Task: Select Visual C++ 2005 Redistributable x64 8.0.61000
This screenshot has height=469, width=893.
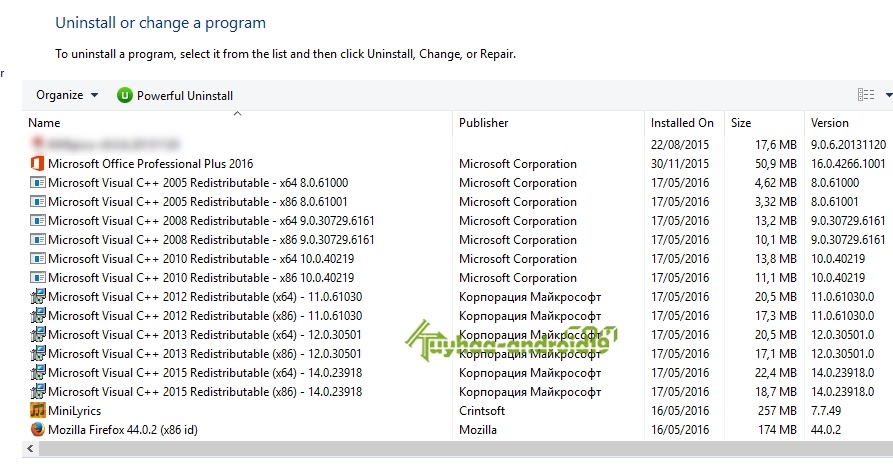Action: 198,183
